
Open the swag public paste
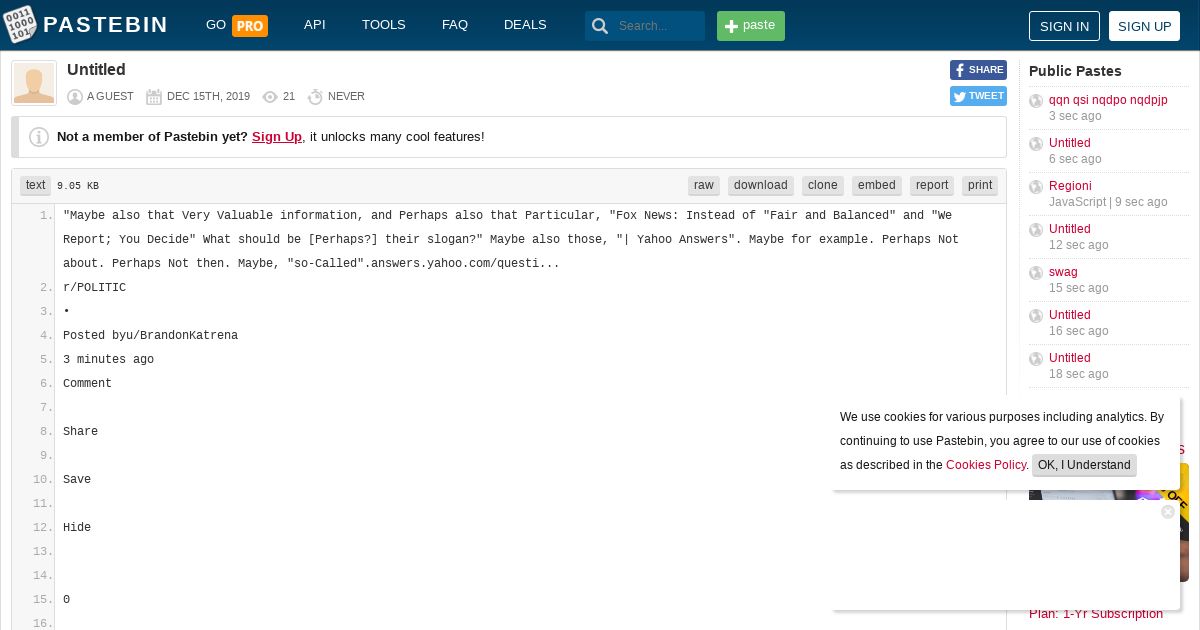coord(1063,272)
